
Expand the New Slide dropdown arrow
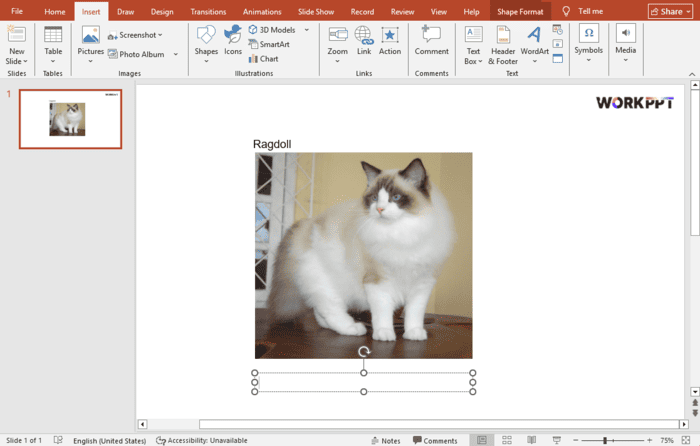pyautogui.click(x=25, y=62)
